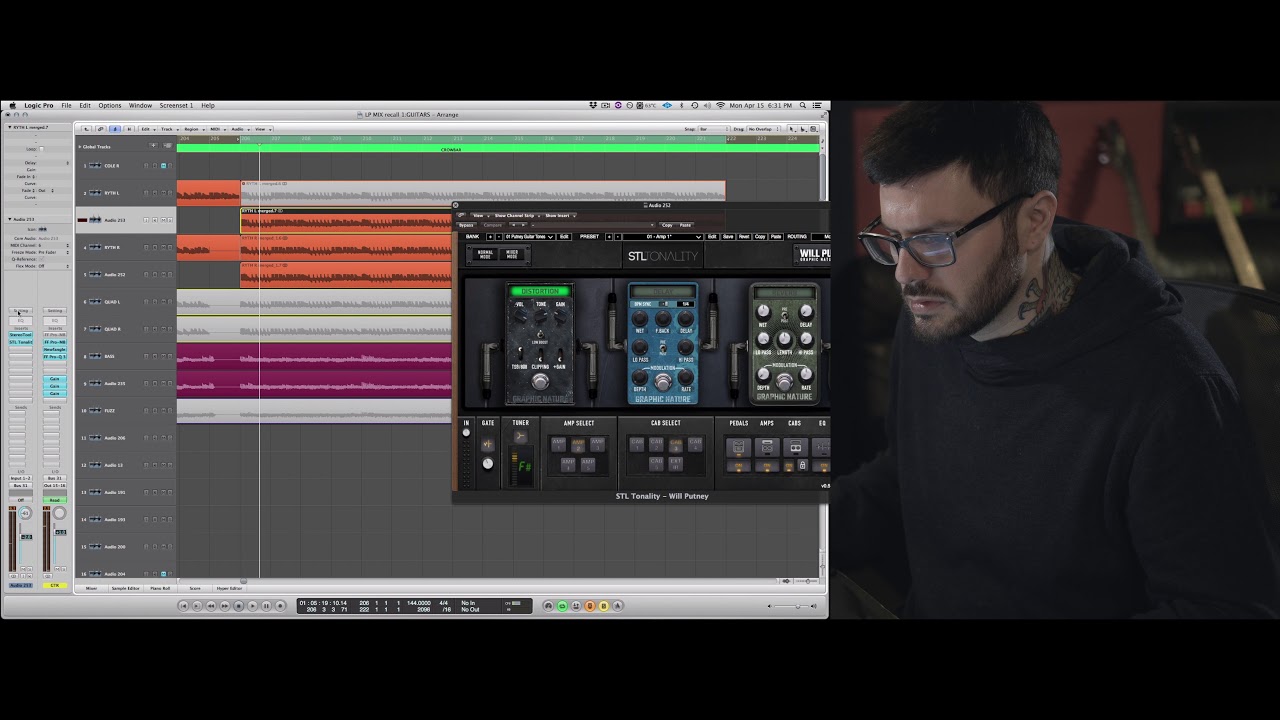Click the Setting button on channel strip

[20, 311]
